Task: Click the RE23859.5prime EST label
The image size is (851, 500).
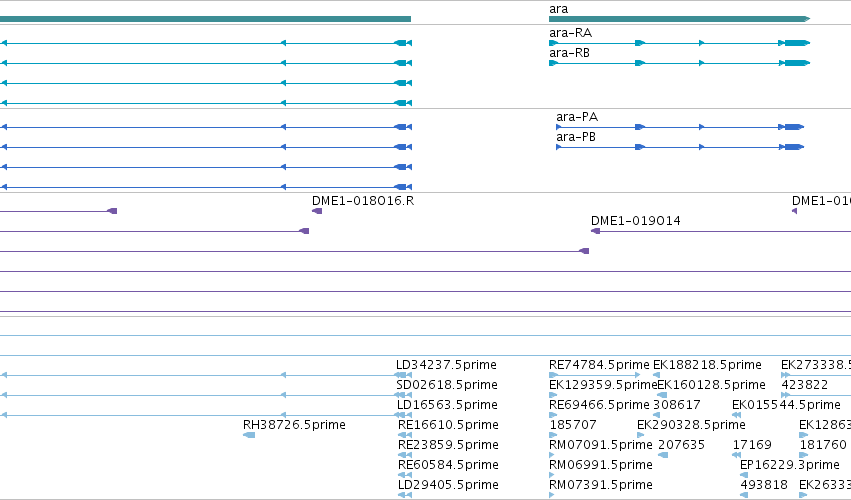Action: click(x=448, y=445)
